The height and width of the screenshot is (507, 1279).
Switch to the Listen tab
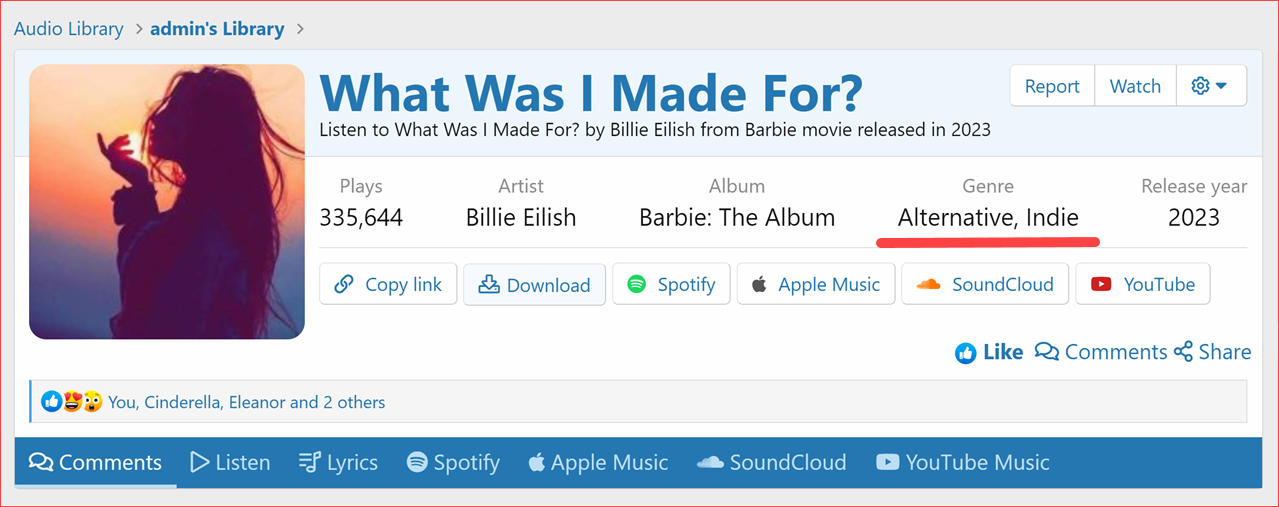coord(230,462)
